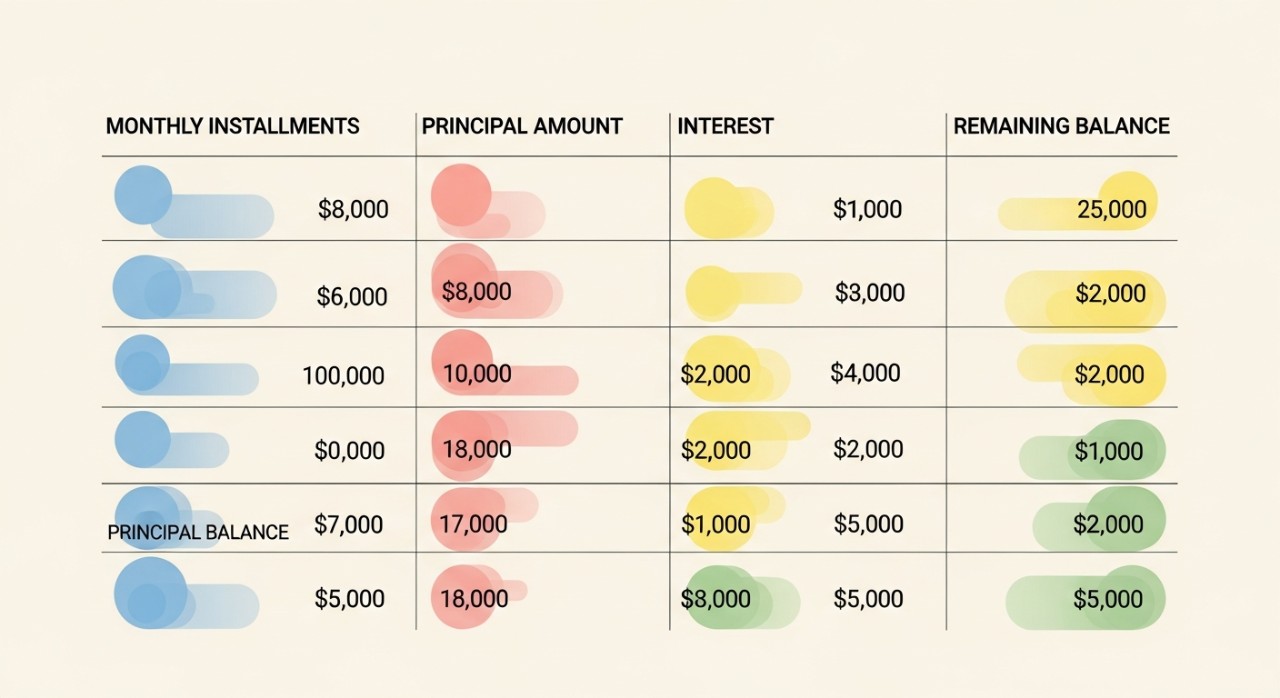Select the 100,000 monthly installment value
The image size is (1280, 698).
(x=343, y=376)
